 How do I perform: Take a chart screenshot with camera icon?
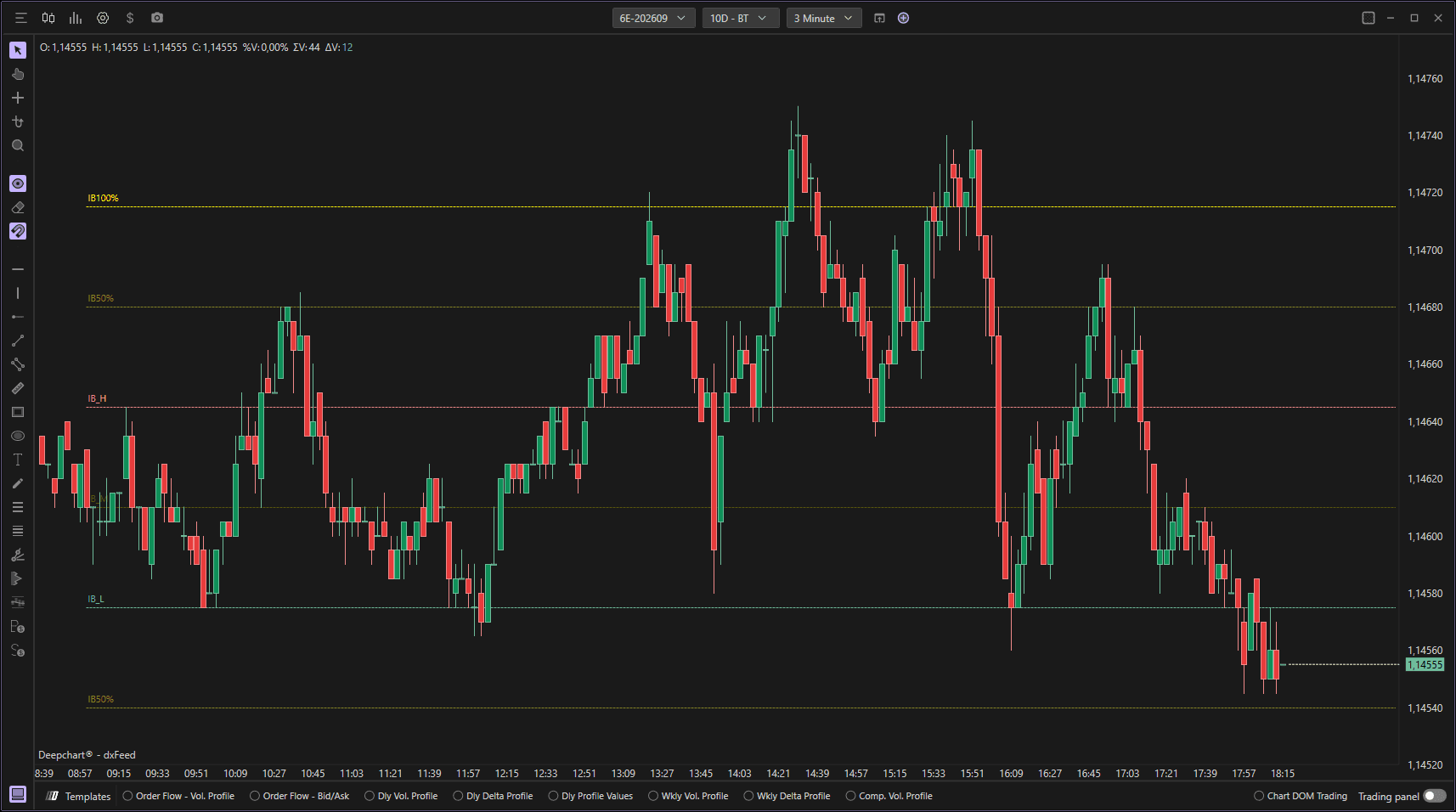(157, 18)
